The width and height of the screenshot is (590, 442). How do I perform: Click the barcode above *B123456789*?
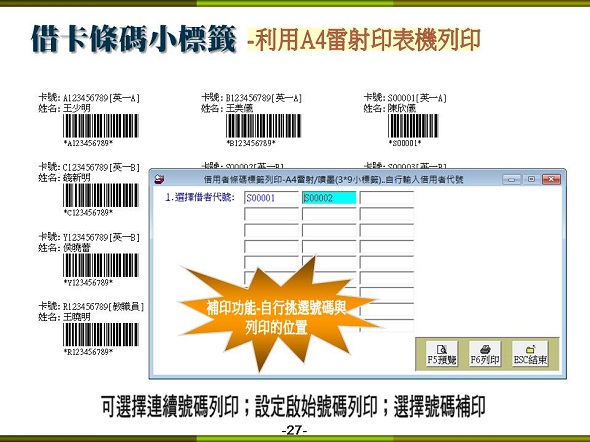pyautogui.click(x=263, y=126)
